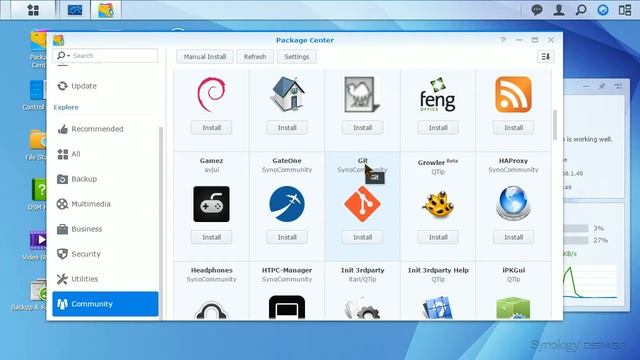
Task: Select the Security category
Action: coord(105,254)
